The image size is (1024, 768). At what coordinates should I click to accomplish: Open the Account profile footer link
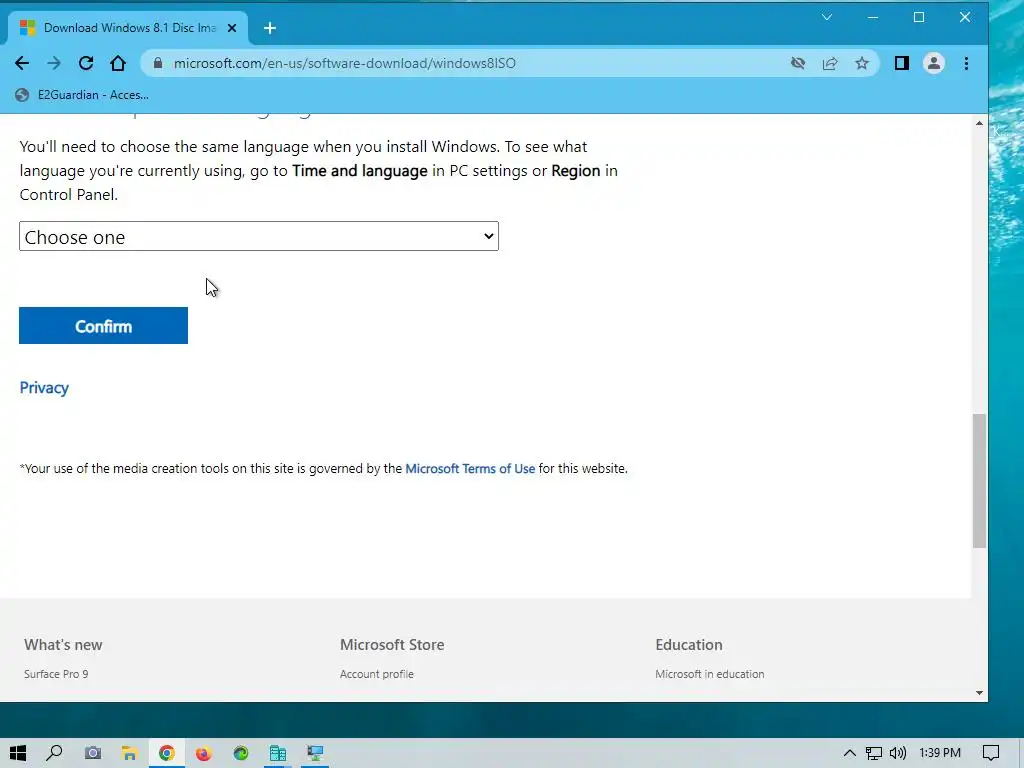pos(377,674)
